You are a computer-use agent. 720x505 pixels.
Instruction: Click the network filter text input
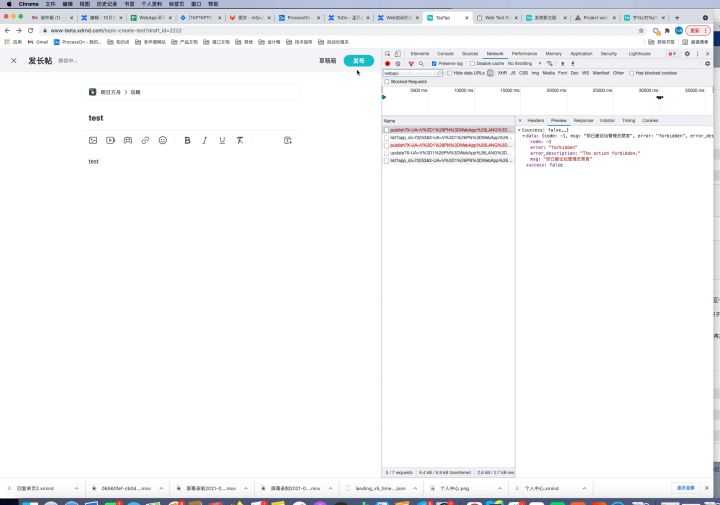(x=413, y=73)
